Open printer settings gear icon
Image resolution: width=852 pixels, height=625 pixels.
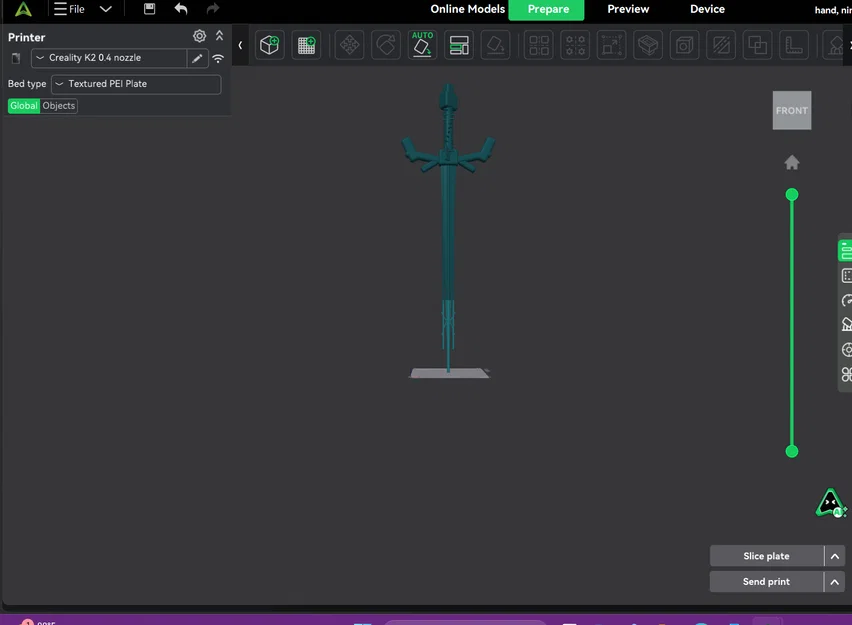199,36
